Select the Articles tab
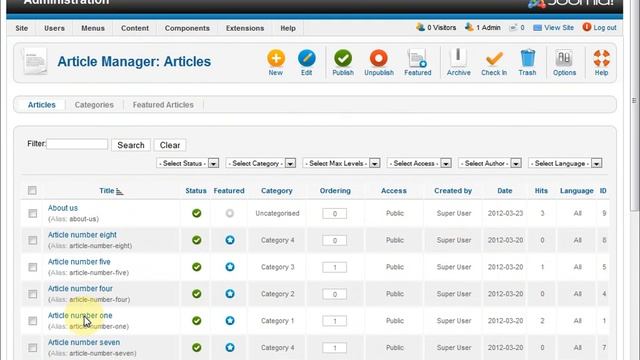The image size is (640, 360). tap(41, 105)
